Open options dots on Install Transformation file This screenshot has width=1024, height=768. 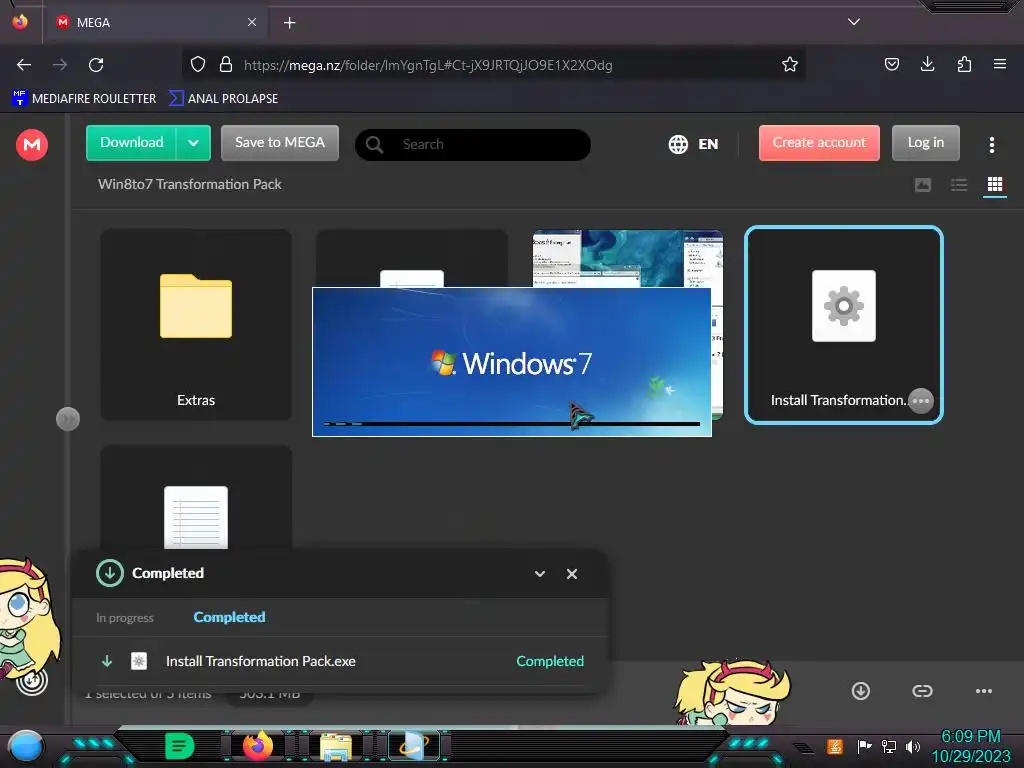(x=921, y=400)
